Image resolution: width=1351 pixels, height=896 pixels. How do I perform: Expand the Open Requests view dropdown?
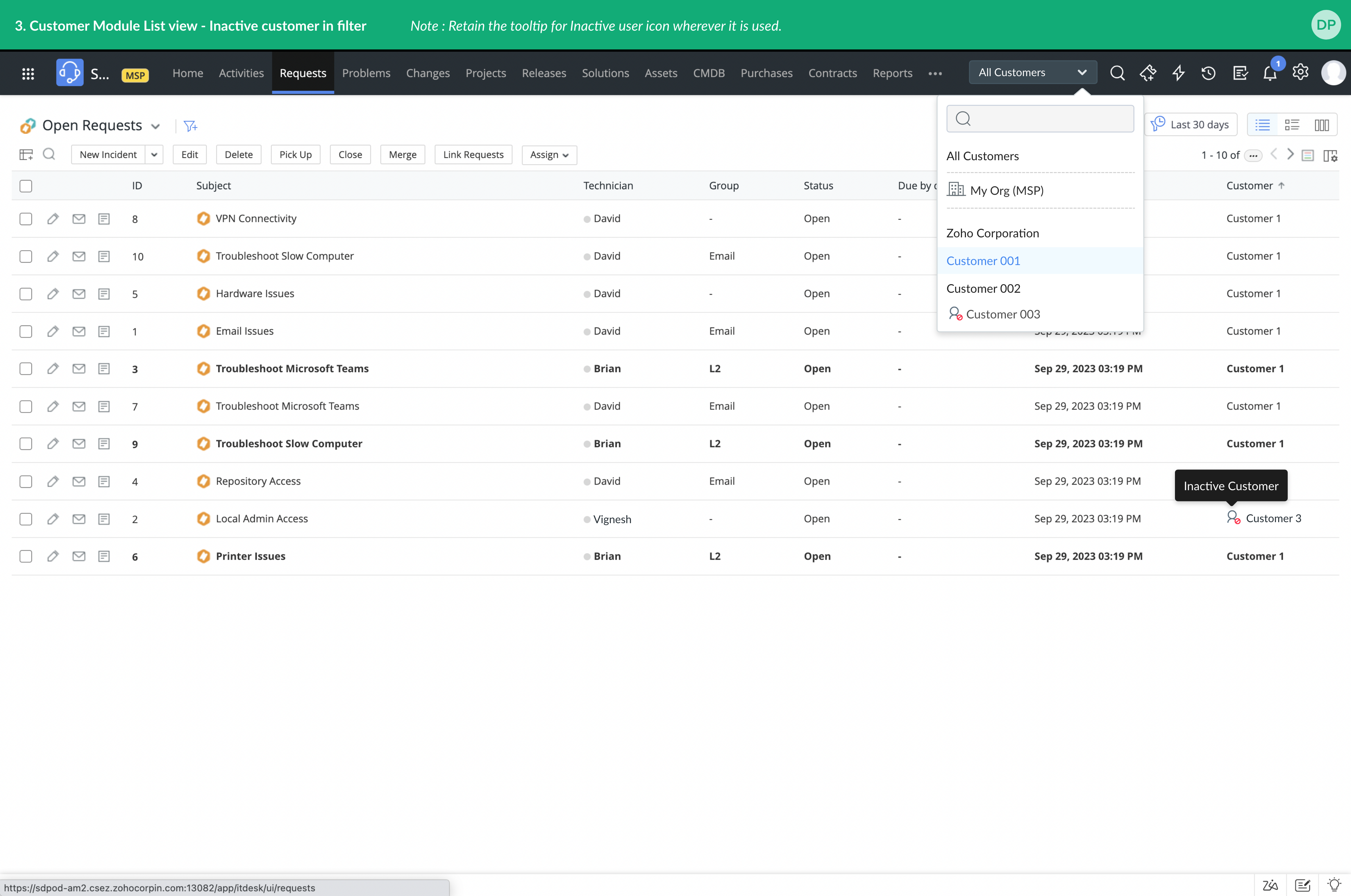point(156,126)
